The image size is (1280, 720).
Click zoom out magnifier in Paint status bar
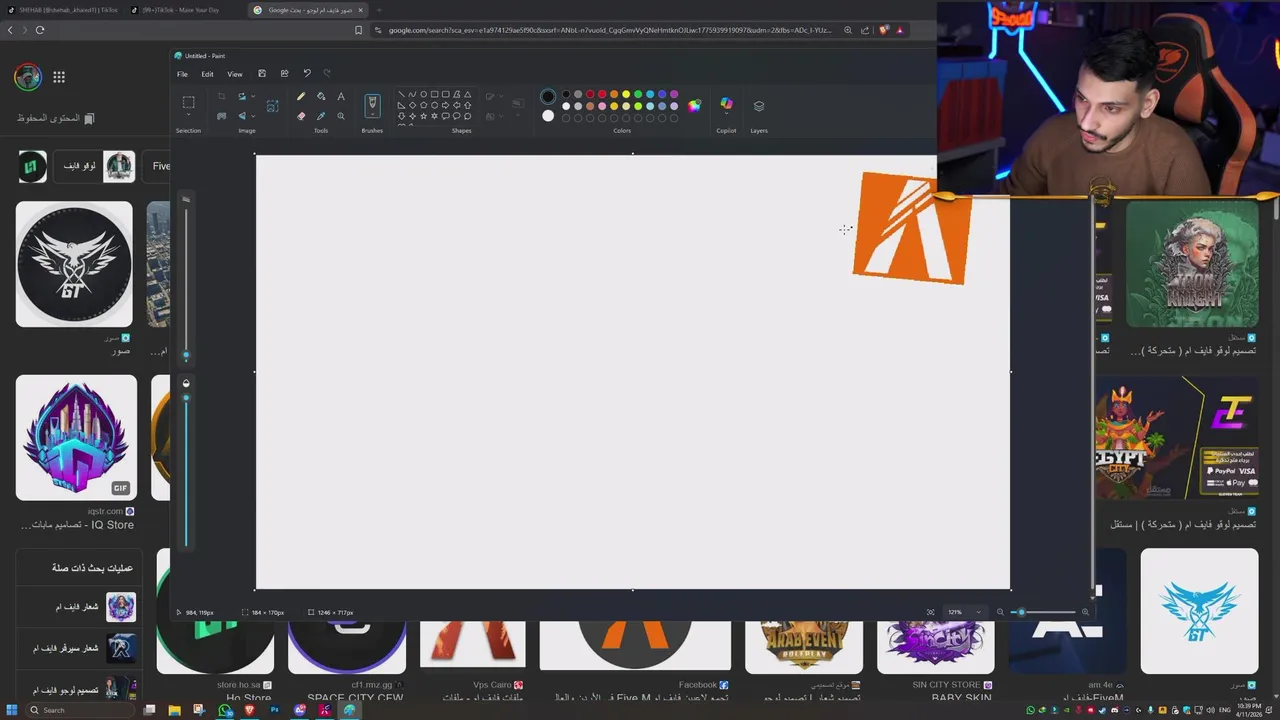[1000, 612]
